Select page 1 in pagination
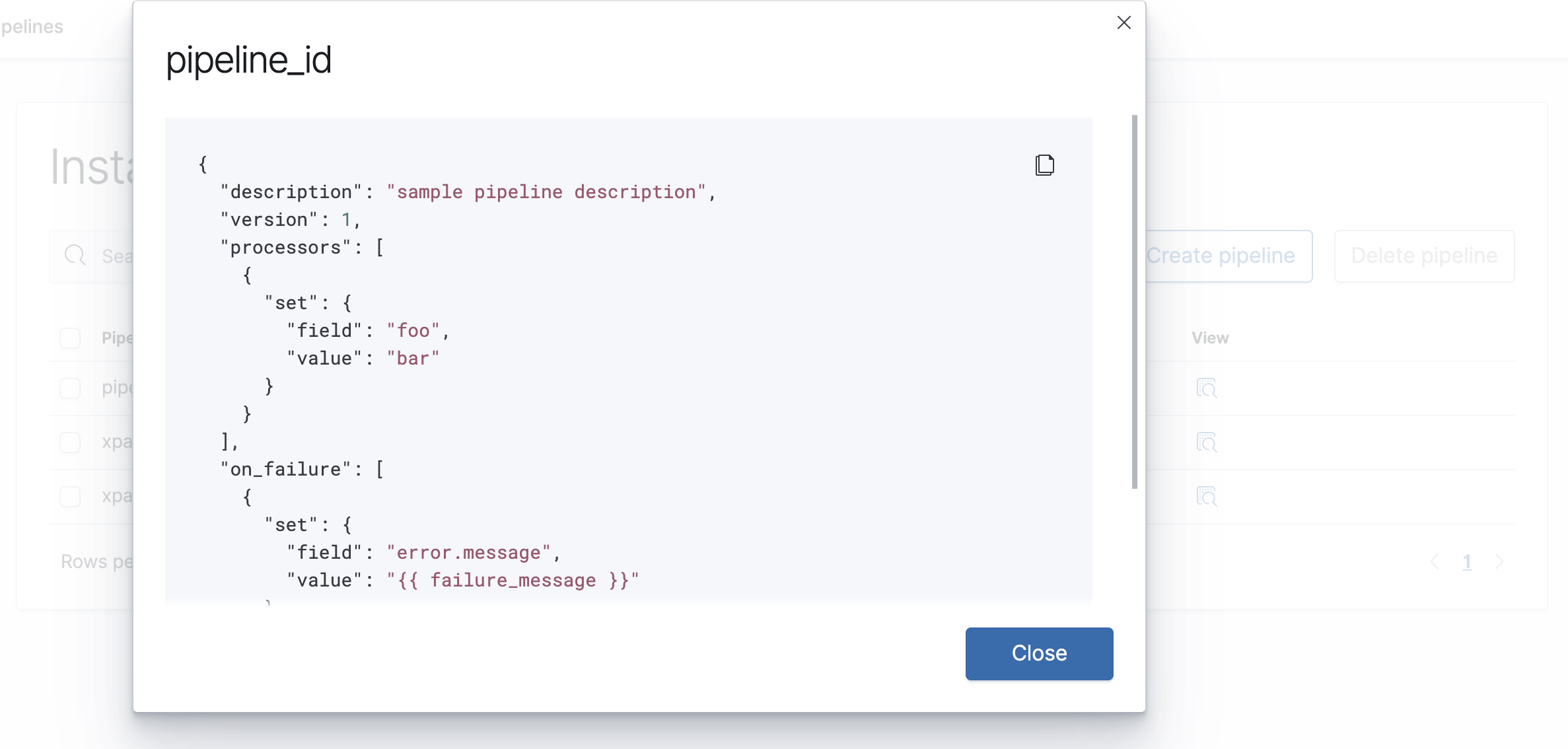Image resolution: width=1568 pixels, height=749 pixels. [x=1467, y=562]
